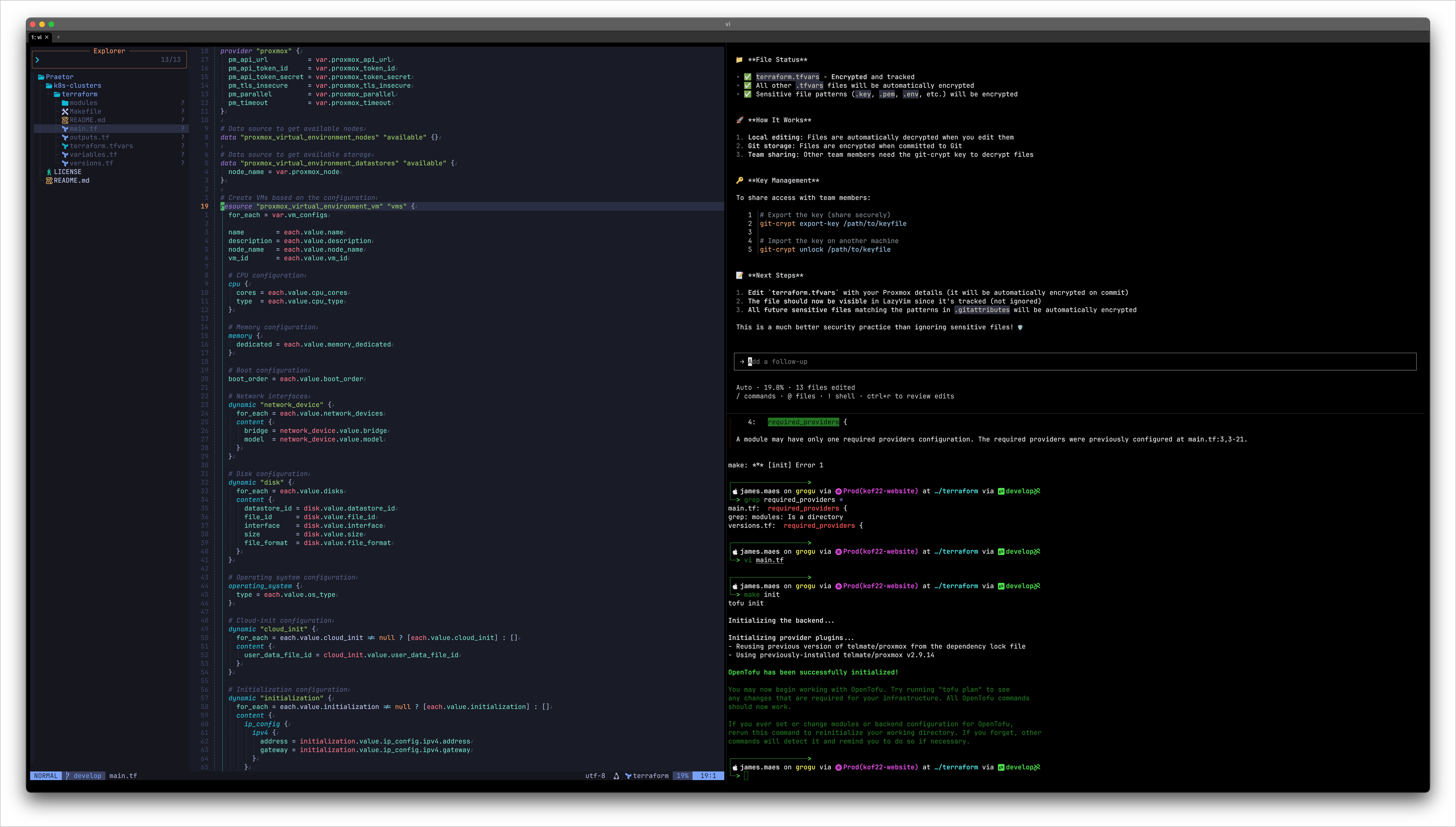This screenshot has height=827, width=1456.
Task: Open versions.tf in the explorer
Action: coord(91,163)
